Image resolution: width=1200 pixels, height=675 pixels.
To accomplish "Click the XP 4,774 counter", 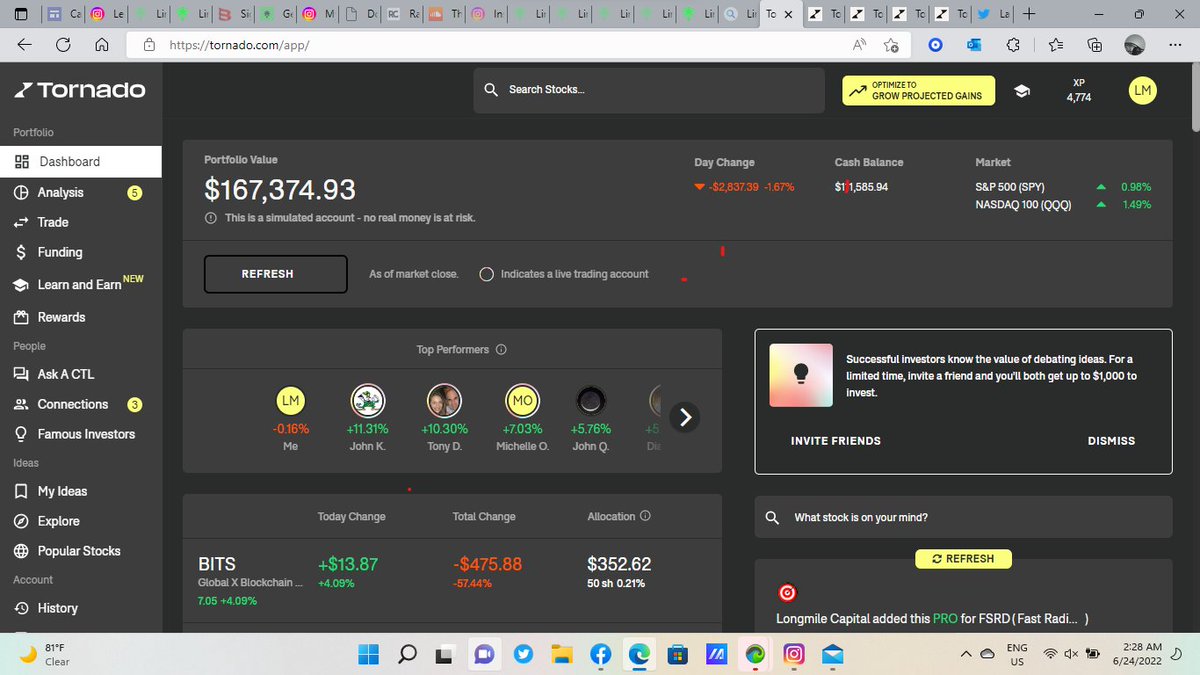I will coord(1079,91).
